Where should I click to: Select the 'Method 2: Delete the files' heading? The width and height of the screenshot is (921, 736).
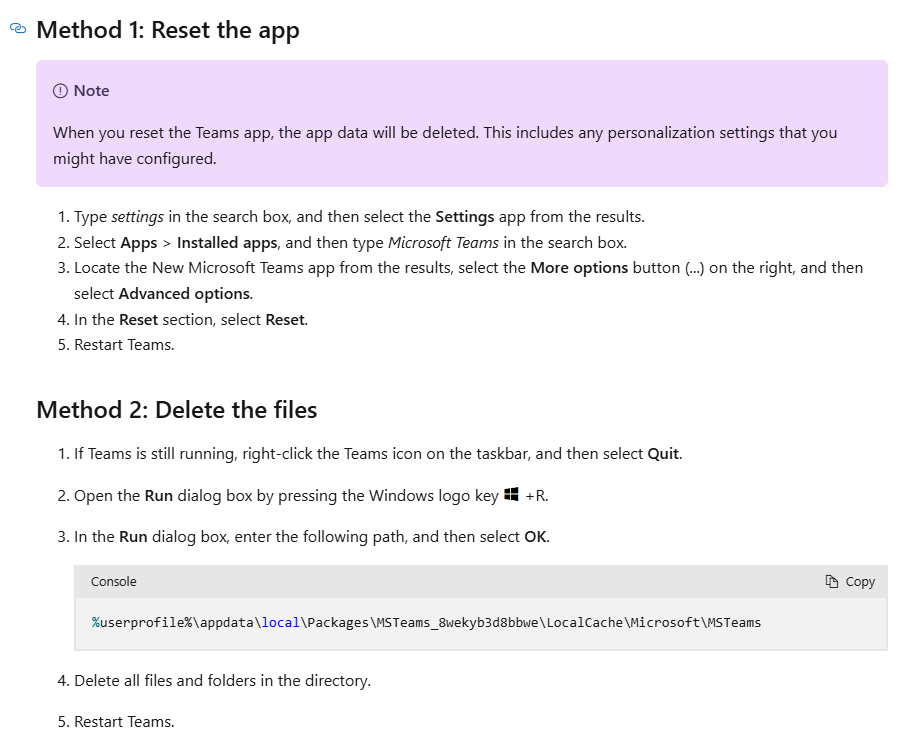(176, 410)
